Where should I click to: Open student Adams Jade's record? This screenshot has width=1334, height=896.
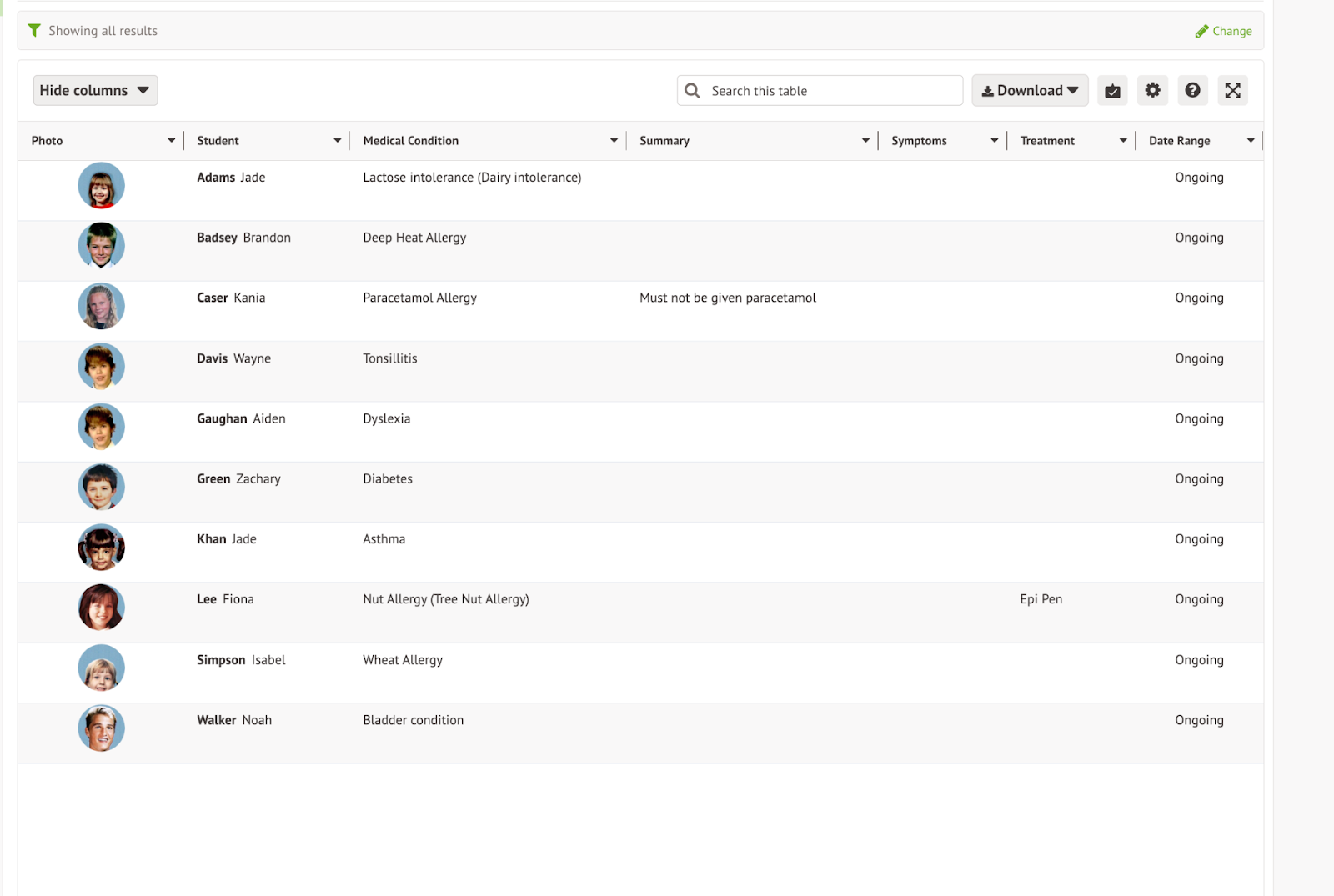click(231, 178)
